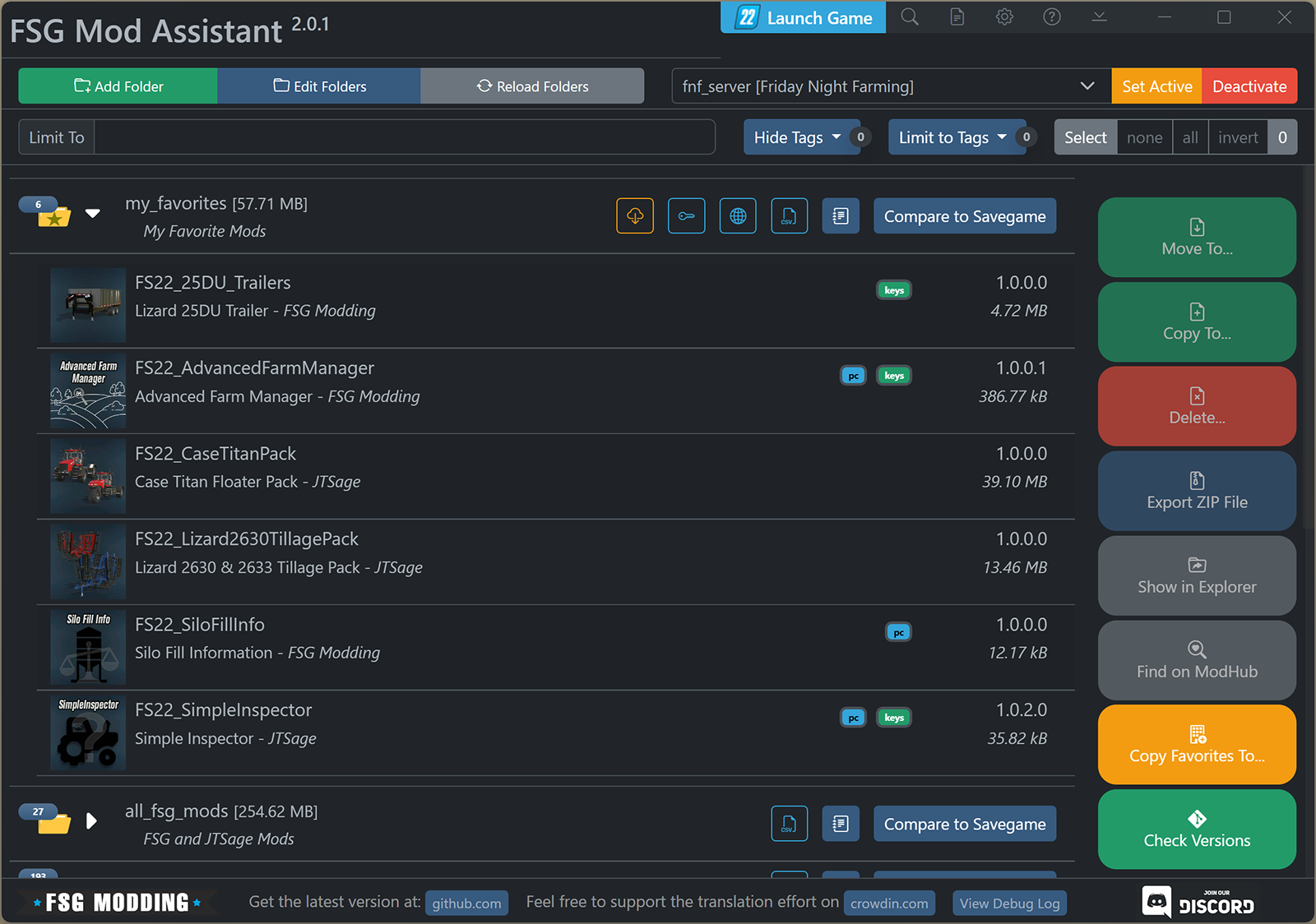Collapse the my_favorites folder
The image size is (1316, 924).
[93, 214]
